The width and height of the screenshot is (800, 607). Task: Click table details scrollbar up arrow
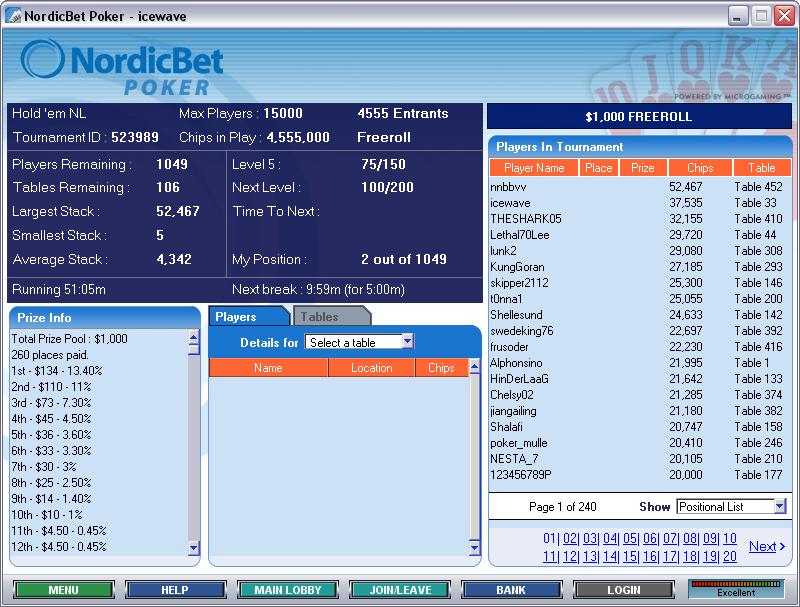tap(474, 366)
